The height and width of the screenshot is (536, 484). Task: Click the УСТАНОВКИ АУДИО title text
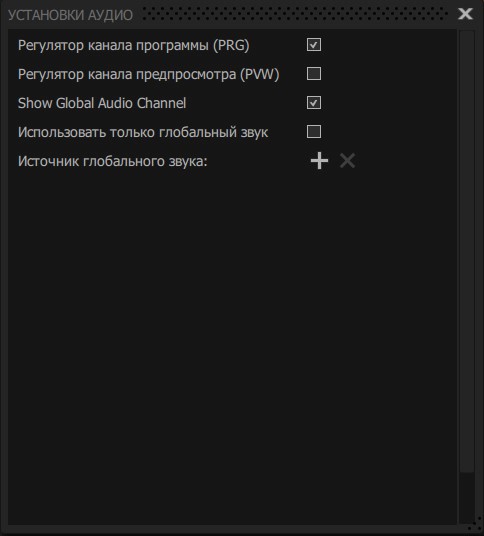(70, 15)
